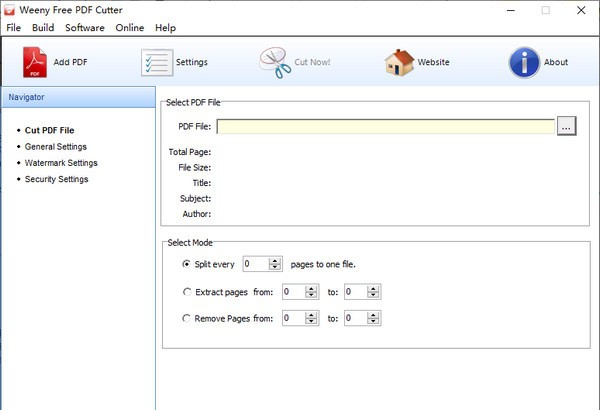
Task: Click the Remove Pages from number field
Action: point(294,318)
